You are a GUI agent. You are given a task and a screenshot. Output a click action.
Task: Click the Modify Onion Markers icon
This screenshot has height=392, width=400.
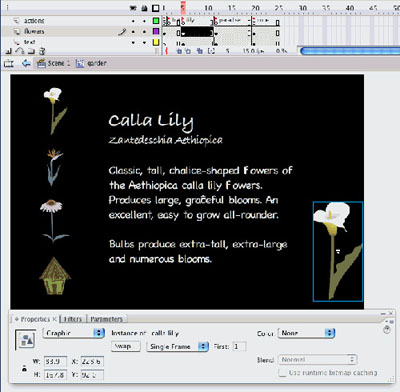point(211,51)
